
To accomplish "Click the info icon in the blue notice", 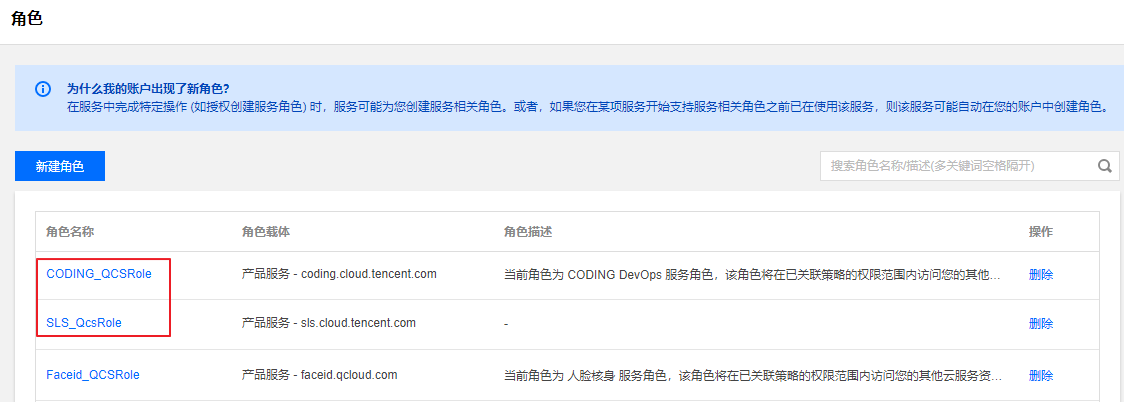I will 43,89.
